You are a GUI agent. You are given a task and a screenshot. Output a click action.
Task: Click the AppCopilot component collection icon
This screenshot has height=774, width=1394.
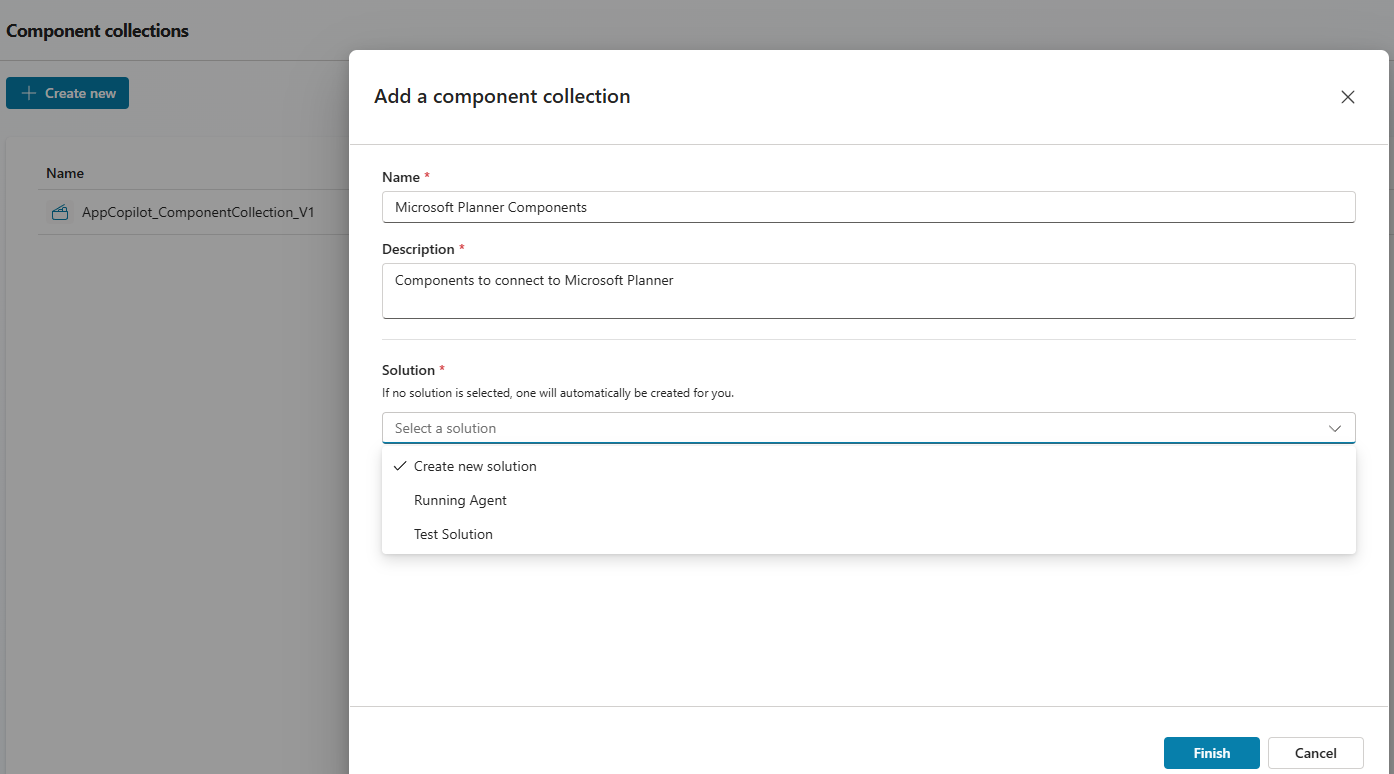60,212
